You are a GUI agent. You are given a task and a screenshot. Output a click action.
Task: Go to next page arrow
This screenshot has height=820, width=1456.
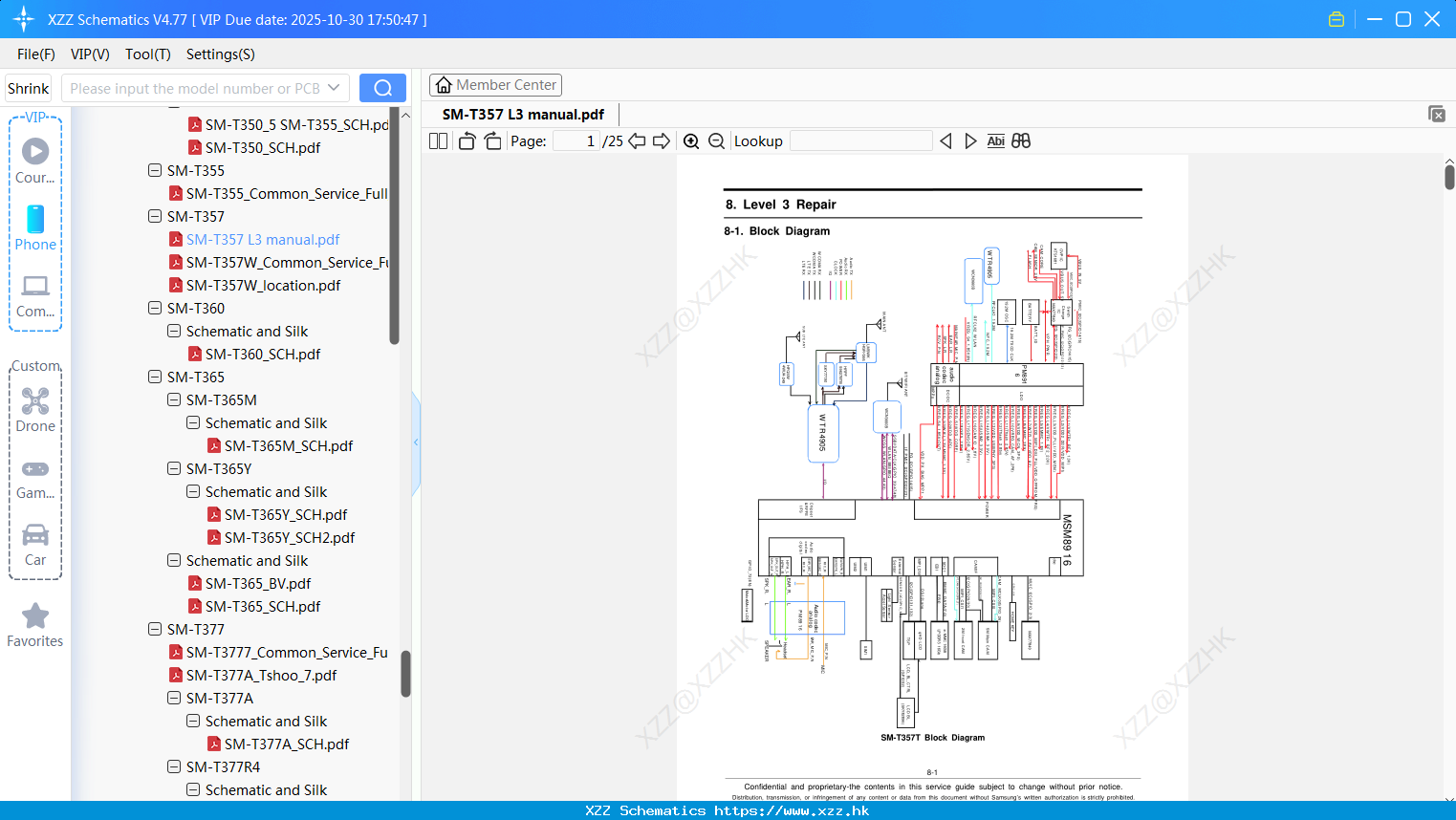pyautogui.click(x=662, y=141)
